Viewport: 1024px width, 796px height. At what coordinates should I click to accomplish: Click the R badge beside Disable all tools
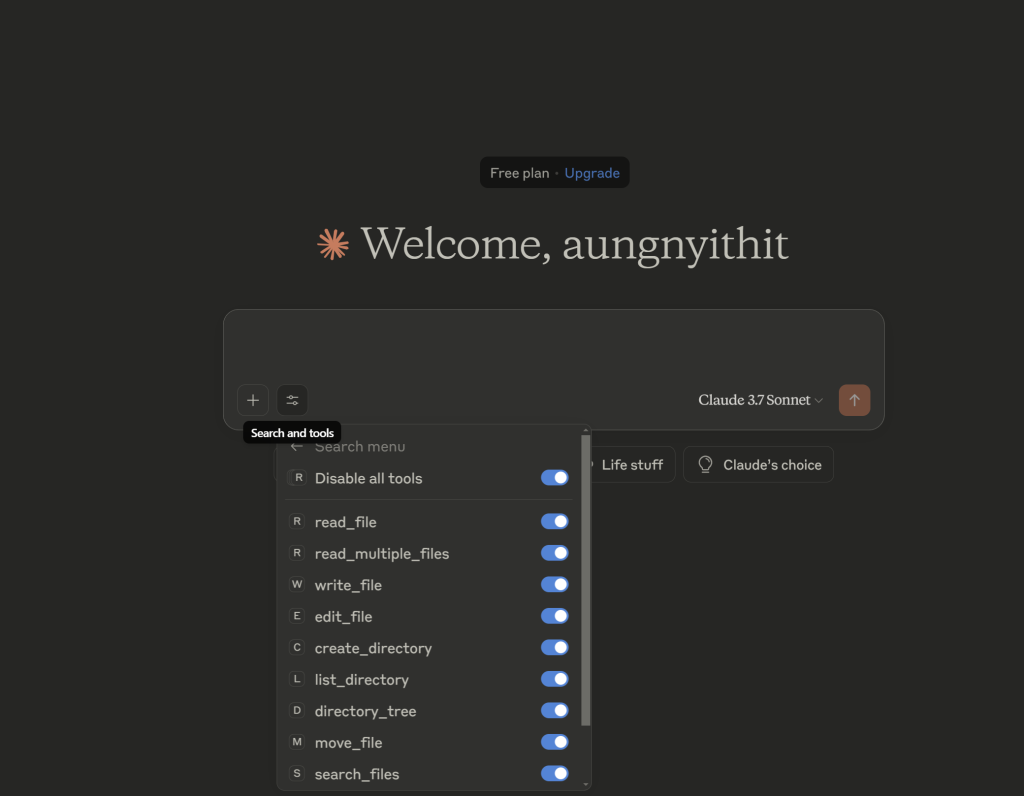tap(298, 477)
